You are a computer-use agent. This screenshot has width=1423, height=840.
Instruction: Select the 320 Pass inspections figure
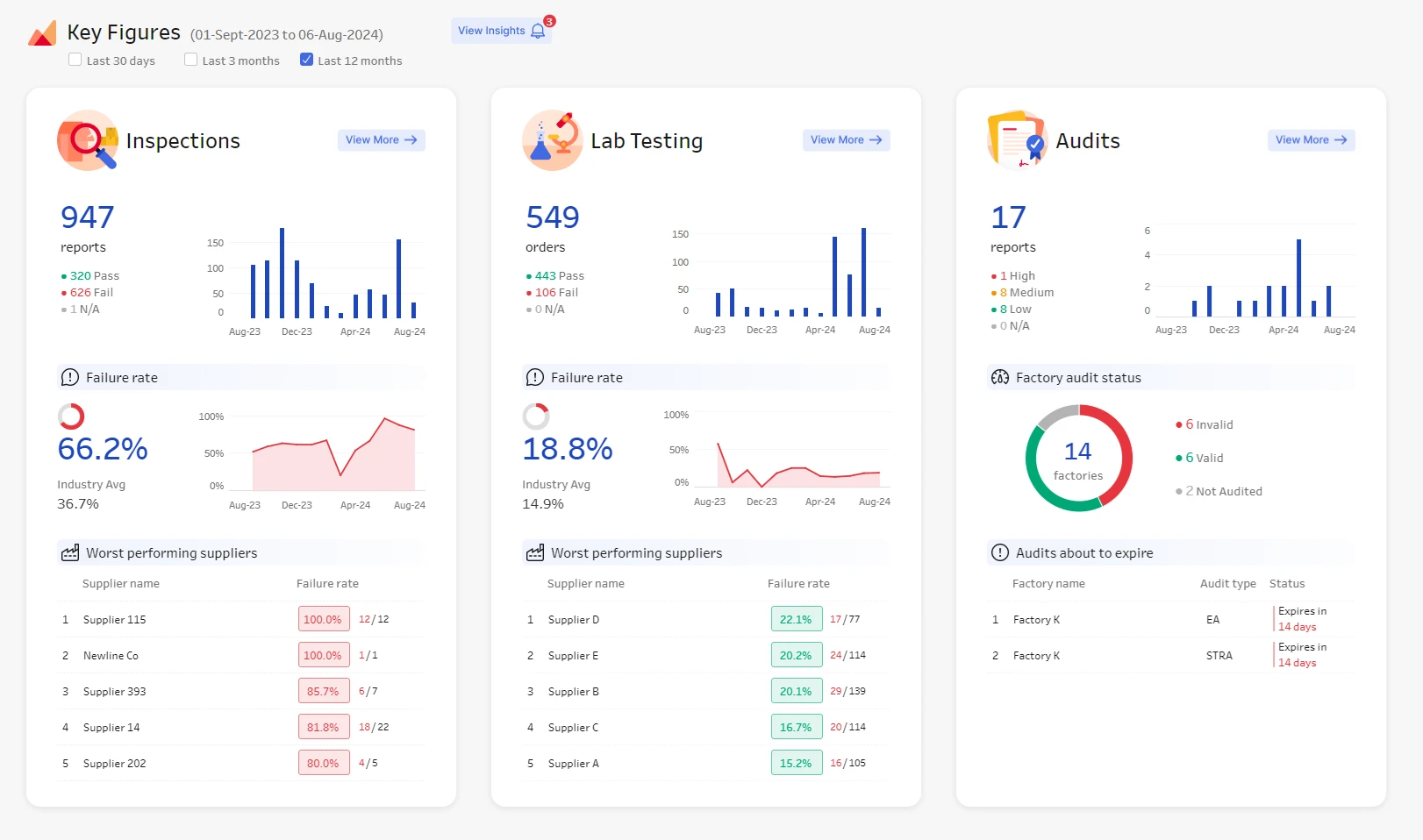pyautogui.click(x=90, y=276)
